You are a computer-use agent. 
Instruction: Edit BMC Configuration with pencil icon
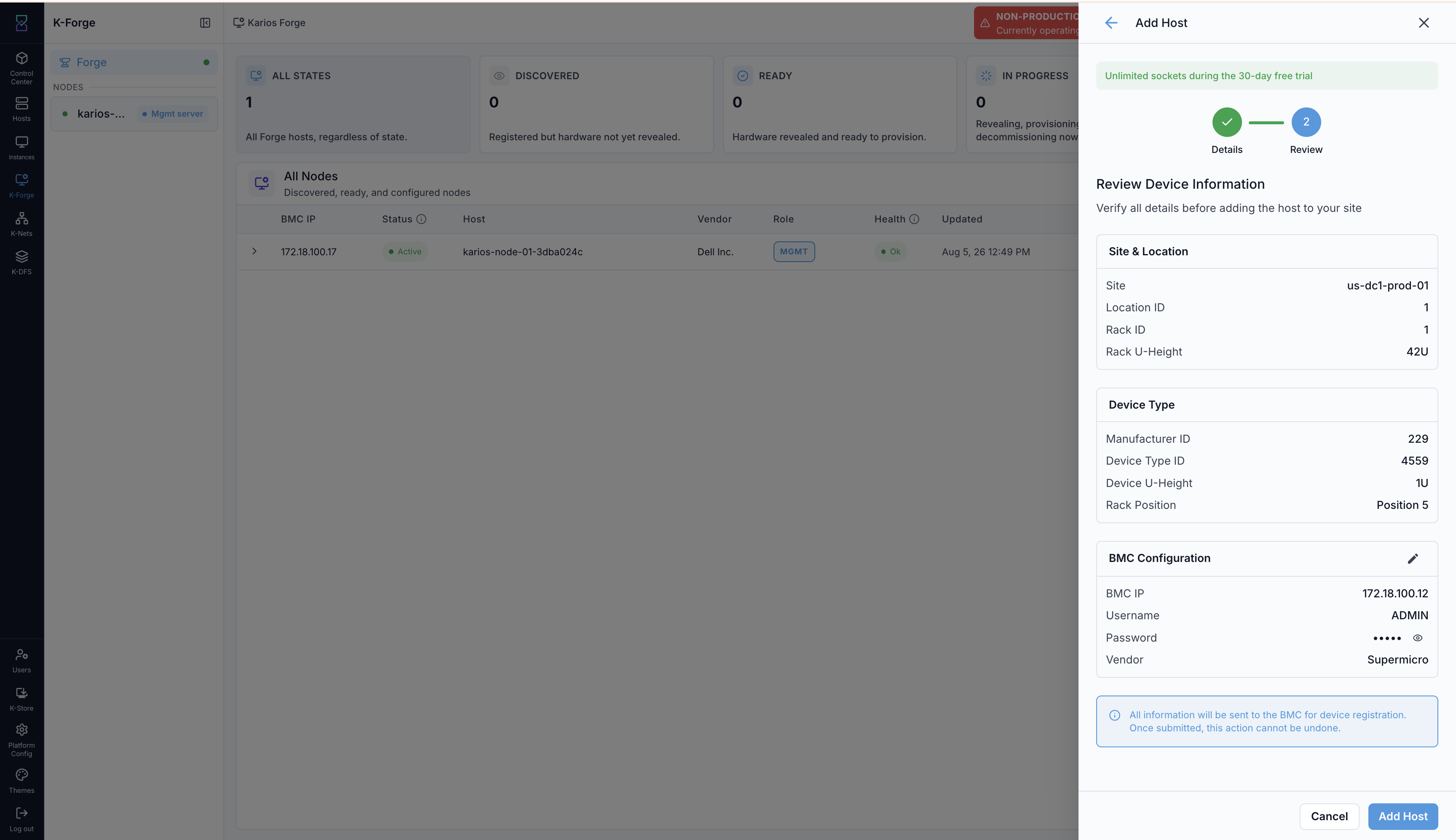pyautogui.click(x=1413, y=559)
